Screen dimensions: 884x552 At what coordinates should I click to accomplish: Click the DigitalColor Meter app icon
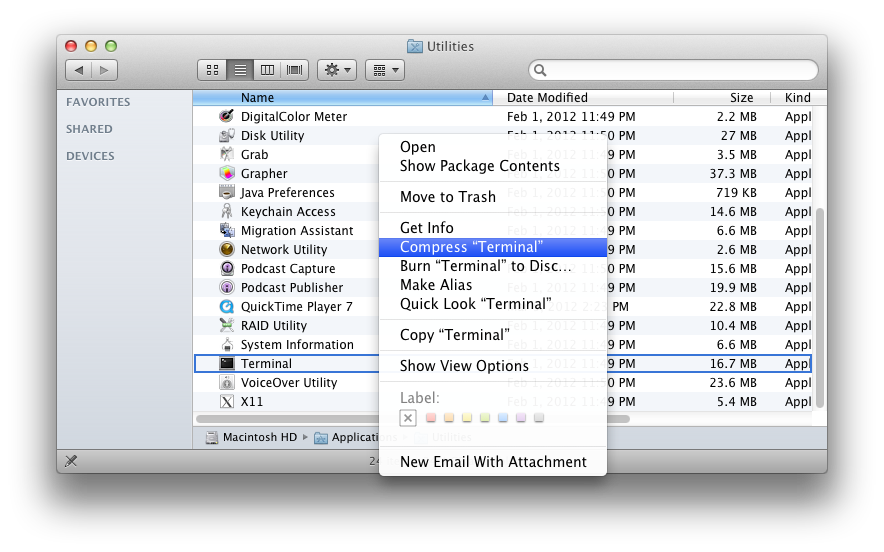227,116
